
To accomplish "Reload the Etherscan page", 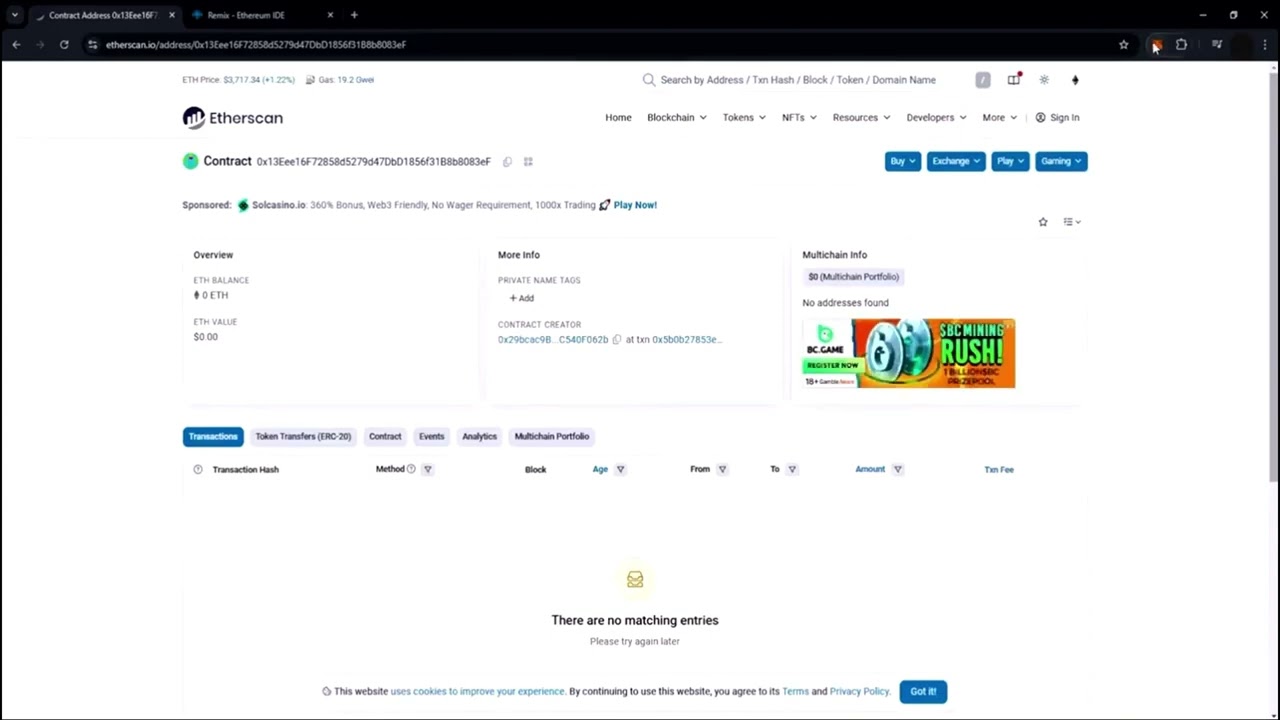I will [64, 45].
